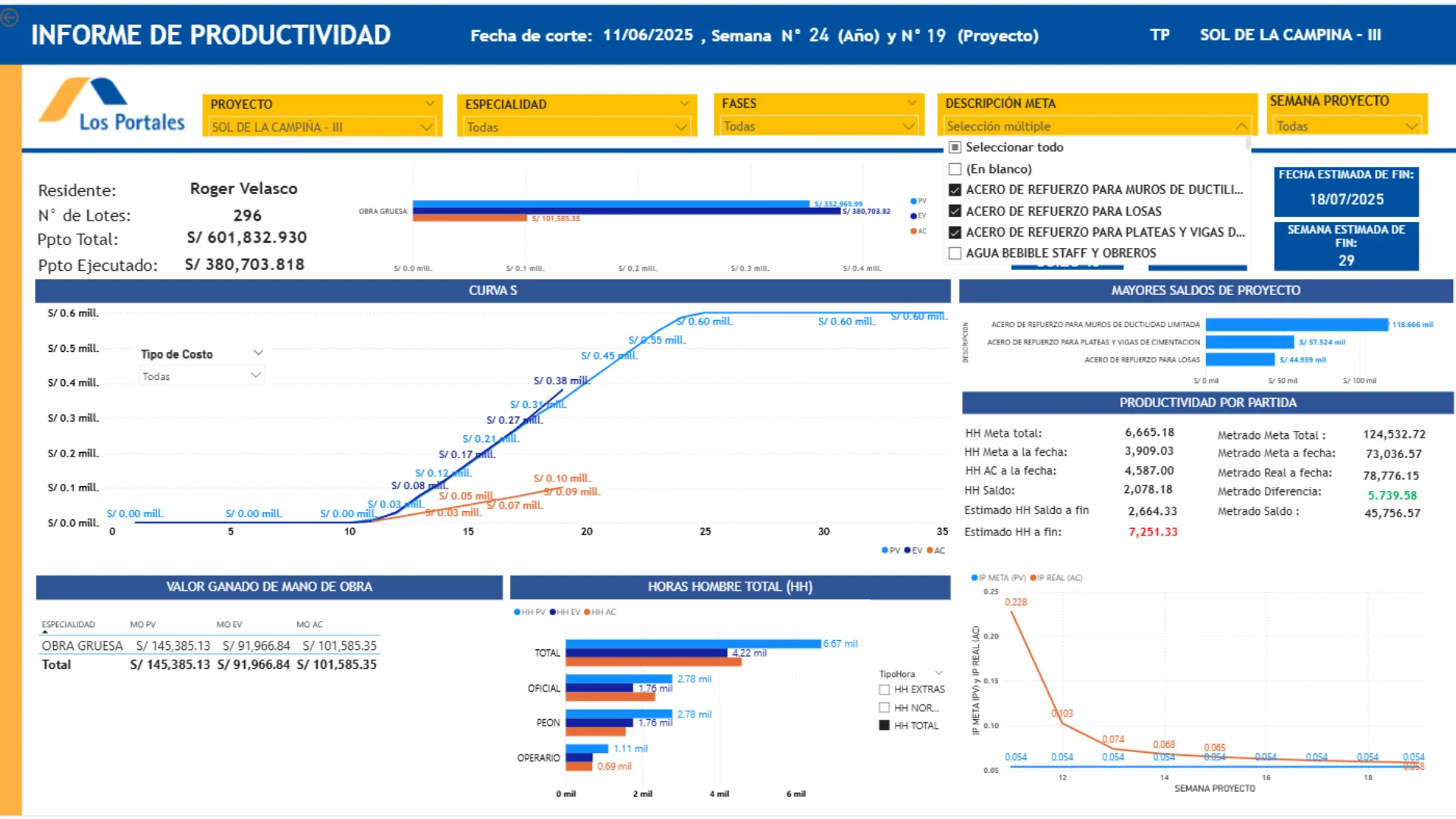Click the IP META (PV) legend marker
Screen dimensions: 1456x819
(x=974, y=578)
